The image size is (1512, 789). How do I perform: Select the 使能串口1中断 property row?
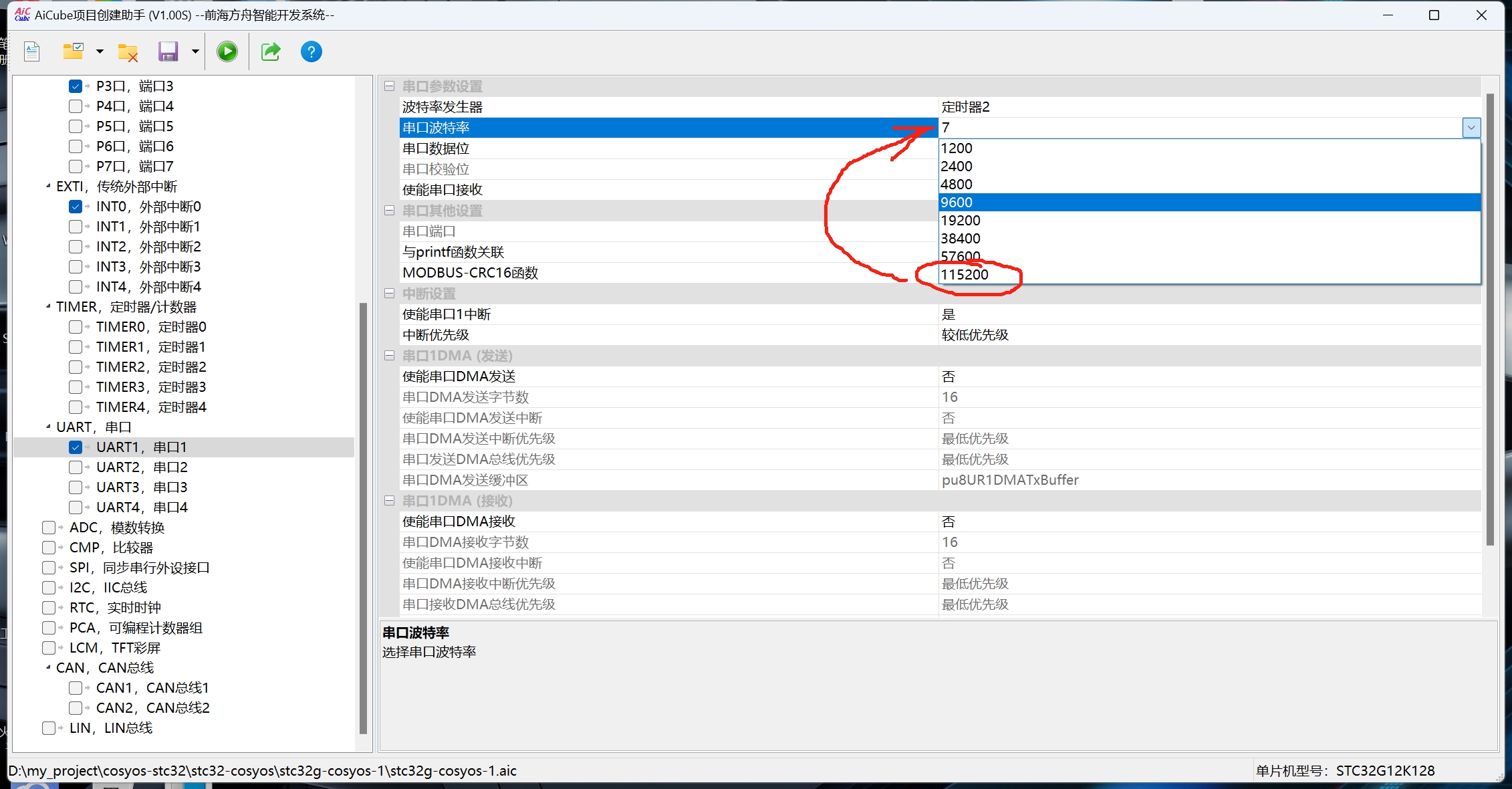click(939, 314)
